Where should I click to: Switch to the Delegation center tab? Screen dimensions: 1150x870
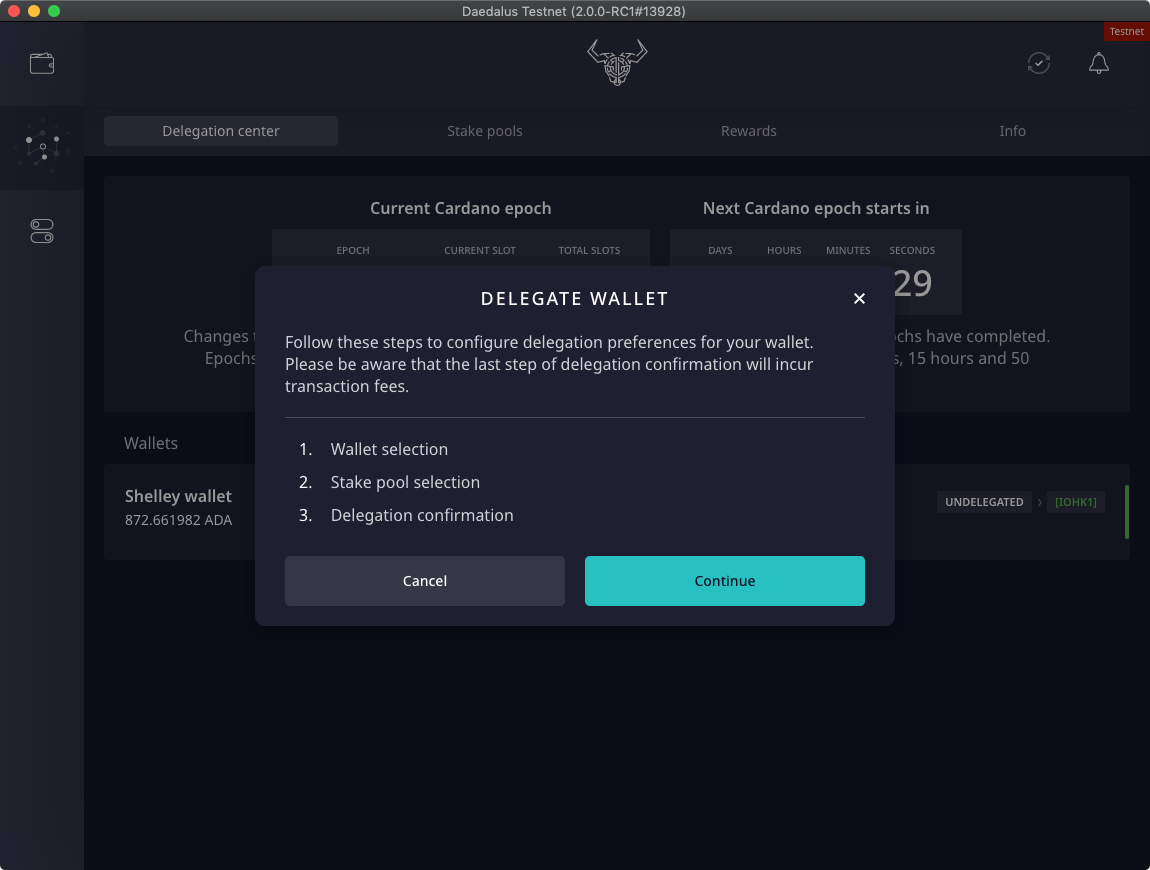pyautogui.click(x=221, y=131)
